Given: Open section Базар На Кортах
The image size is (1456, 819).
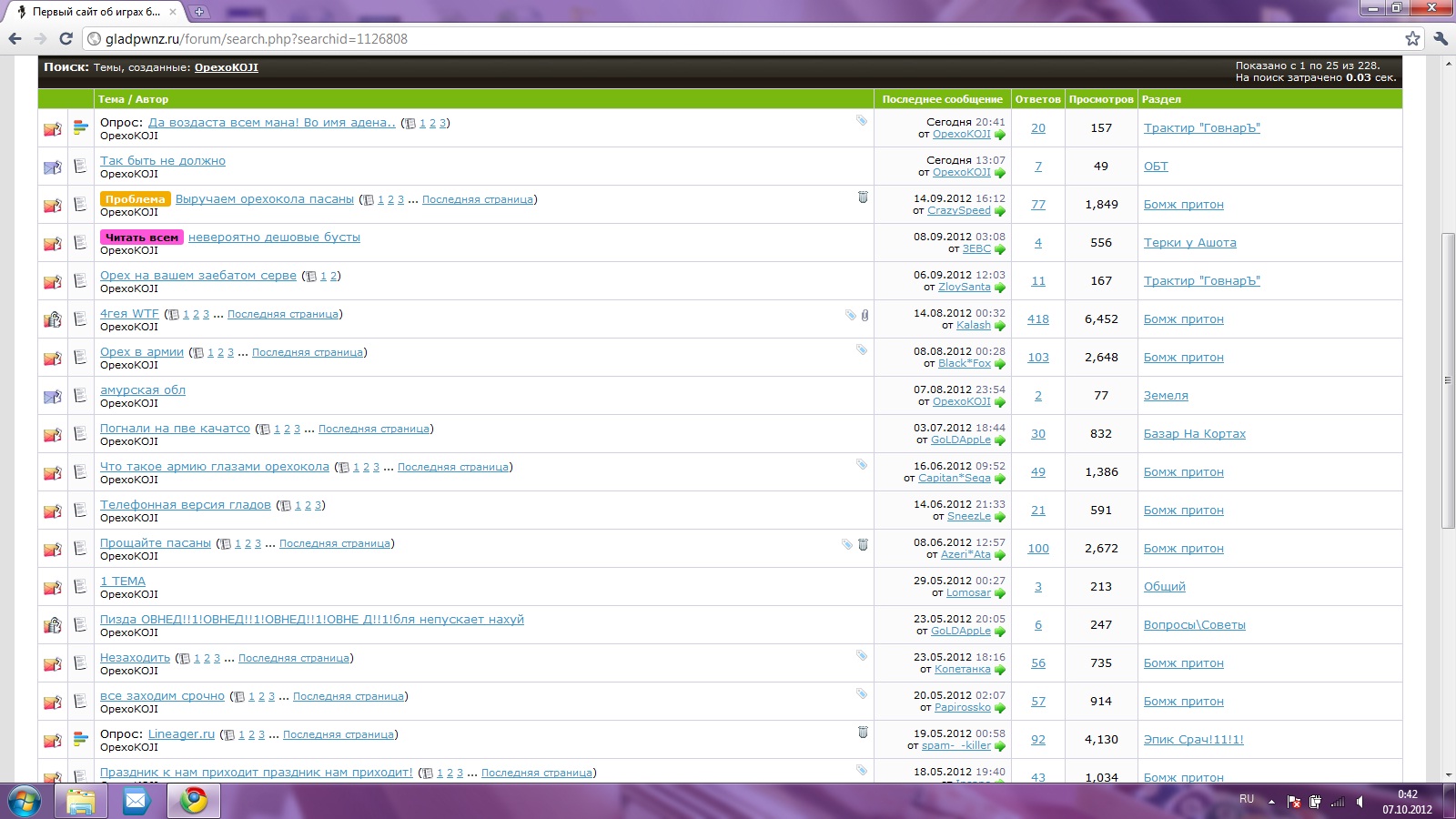Looking at the screenshot, I should 1194,434.
